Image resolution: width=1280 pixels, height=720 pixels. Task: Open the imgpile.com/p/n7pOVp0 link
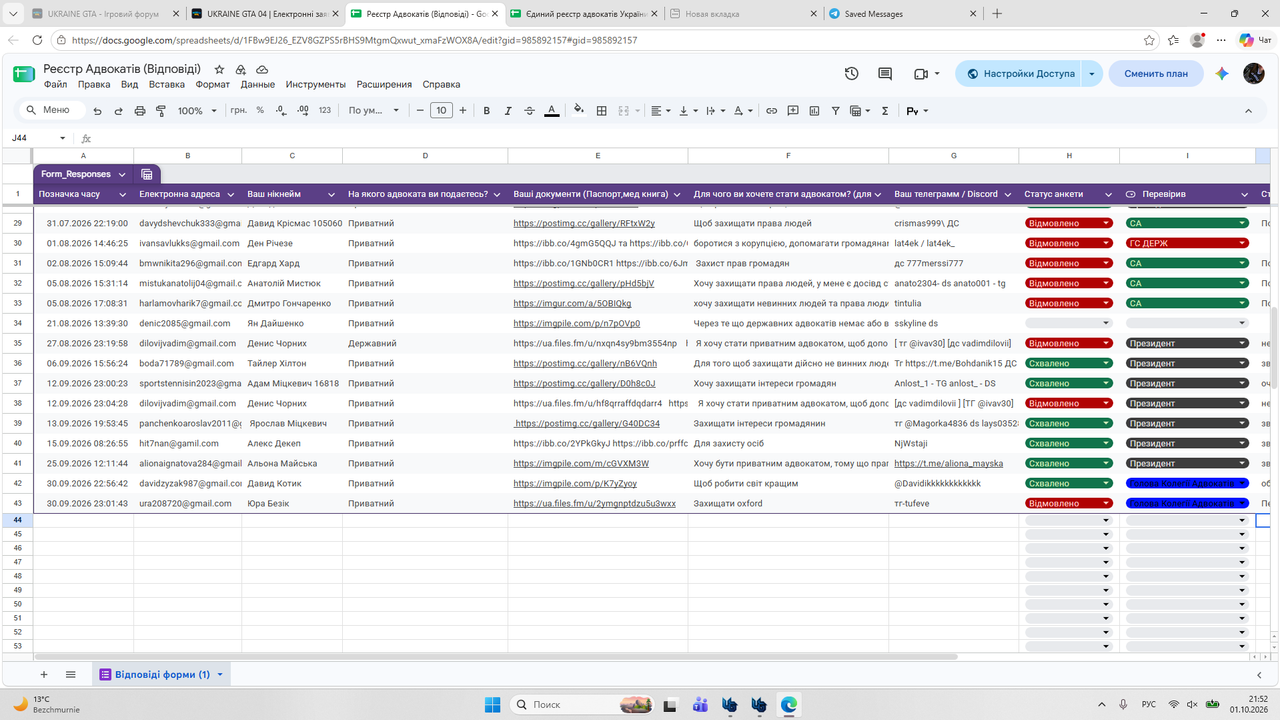click(577, 323)
